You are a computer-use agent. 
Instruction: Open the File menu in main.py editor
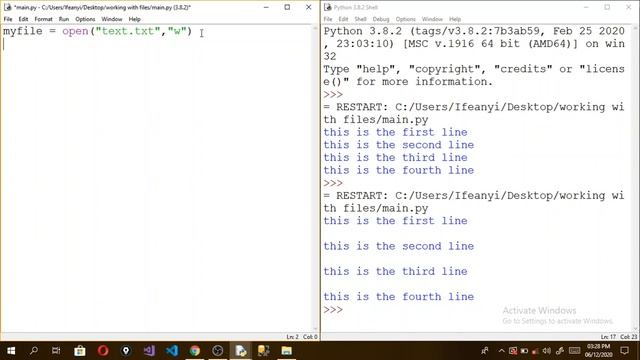pyautogui.click(x=8, y=19)
